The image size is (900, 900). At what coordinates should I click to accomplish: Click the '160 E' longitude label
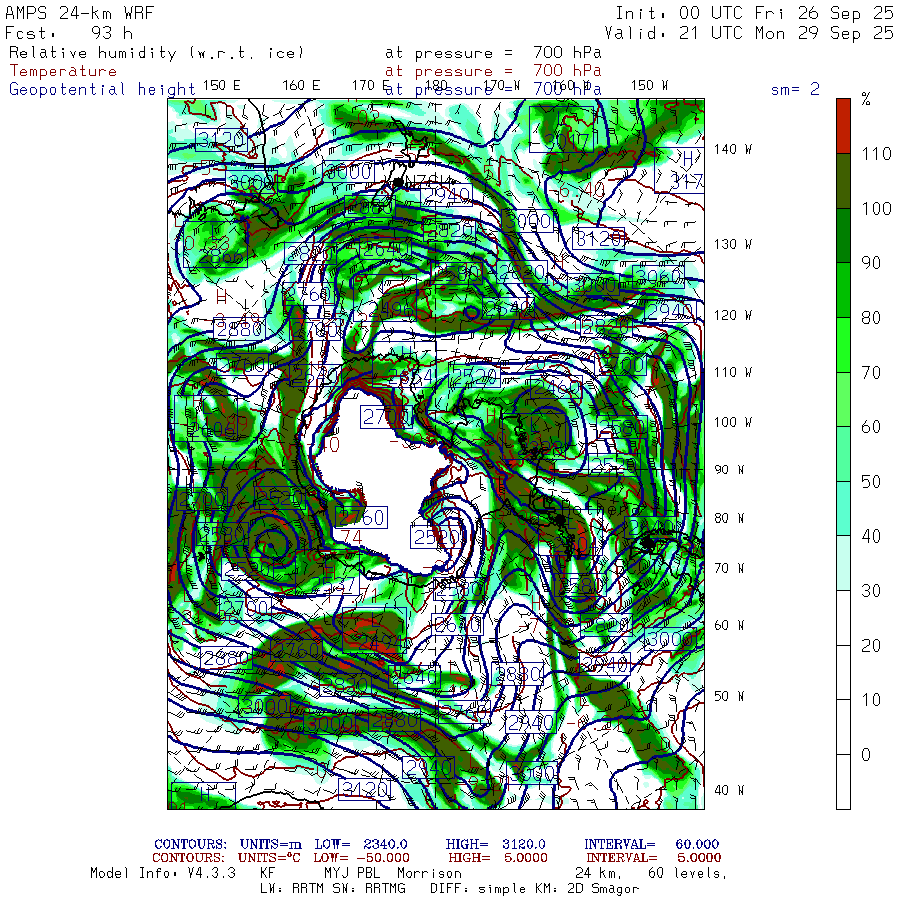pyautogui.click(x=301, y=86)
